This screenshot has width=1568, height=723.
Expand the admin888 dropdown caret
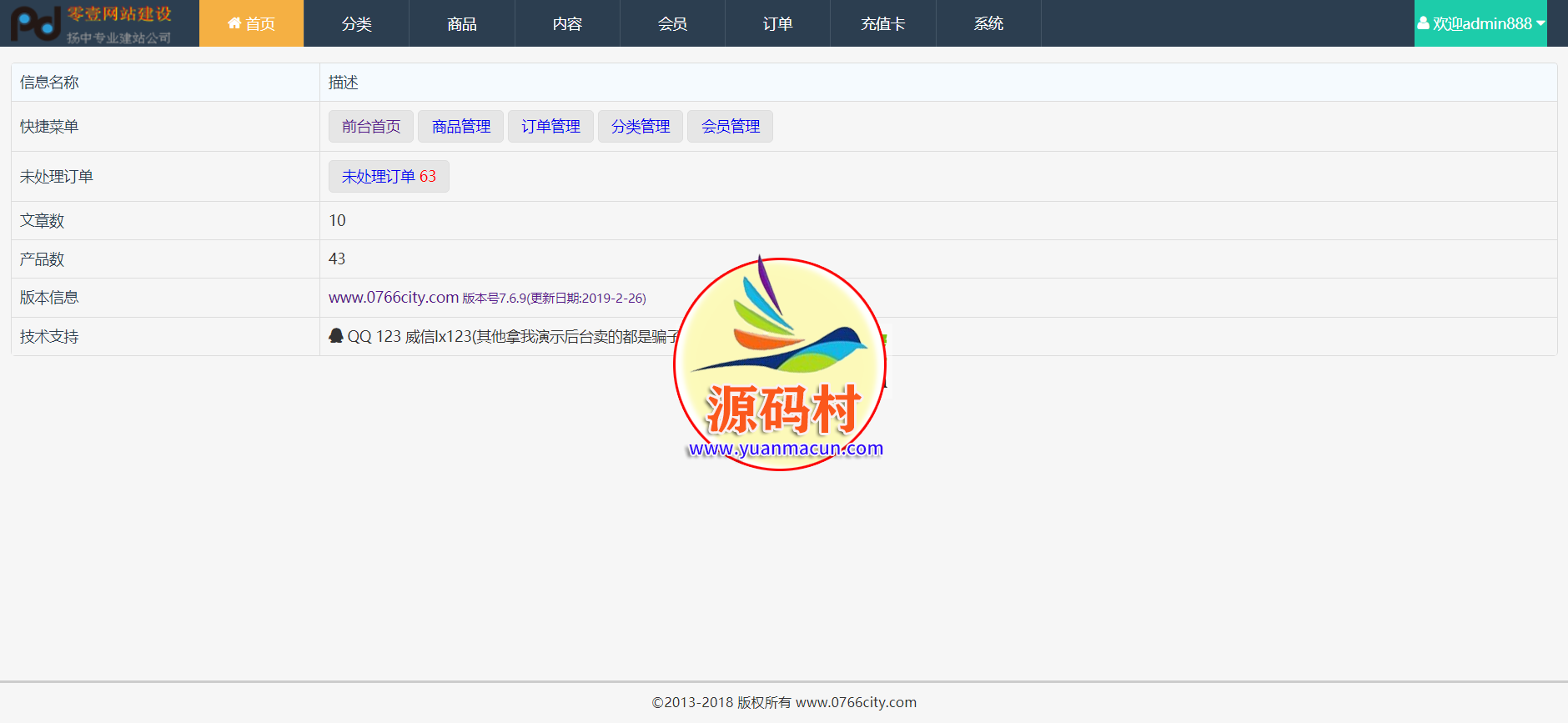coord(1540,23)
